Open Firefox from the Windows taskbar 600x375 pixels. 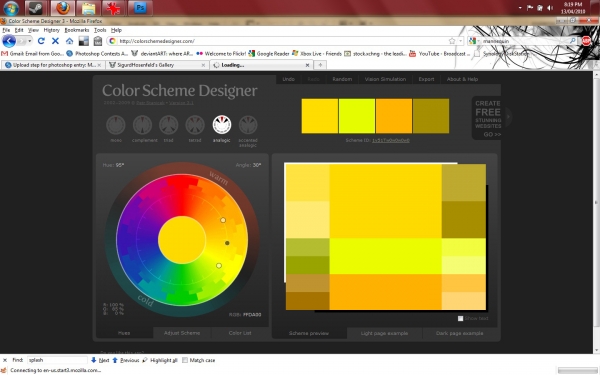[x=63, y=8]
